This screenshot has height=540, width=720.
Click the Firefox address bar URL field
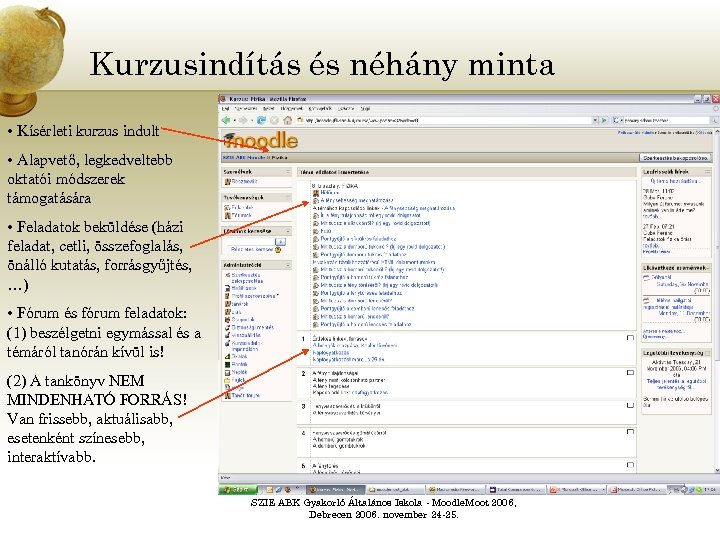coord(443,120)
